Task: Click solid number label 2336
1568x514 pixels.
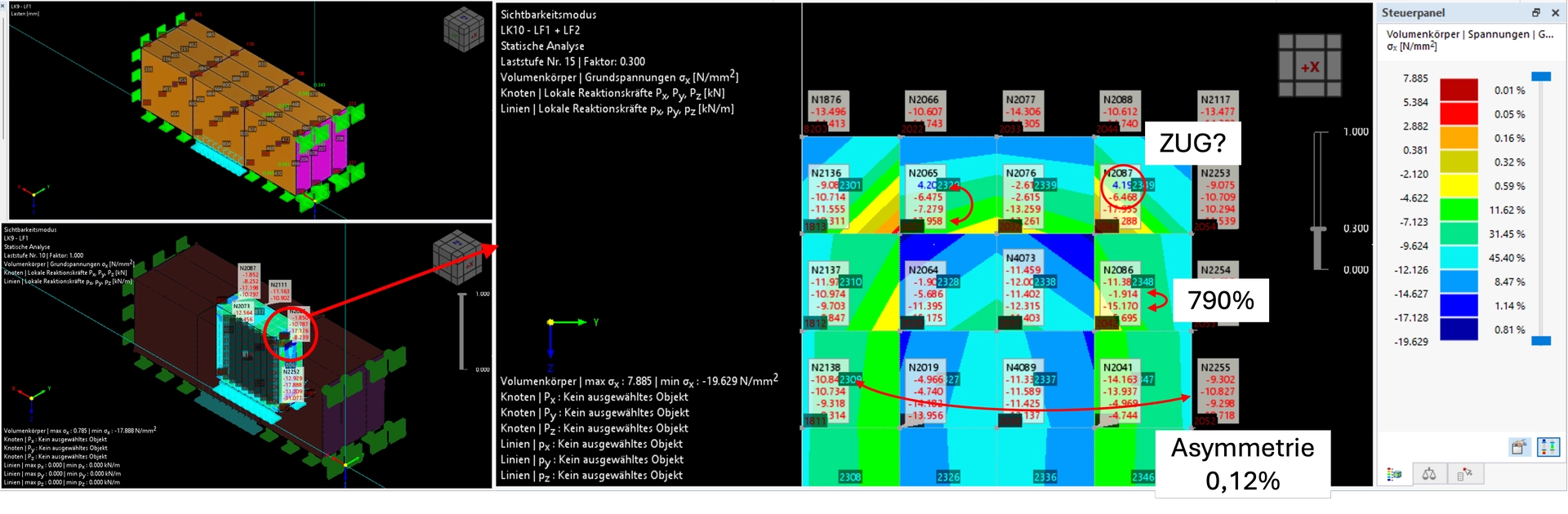Action: coord(1045,477)
